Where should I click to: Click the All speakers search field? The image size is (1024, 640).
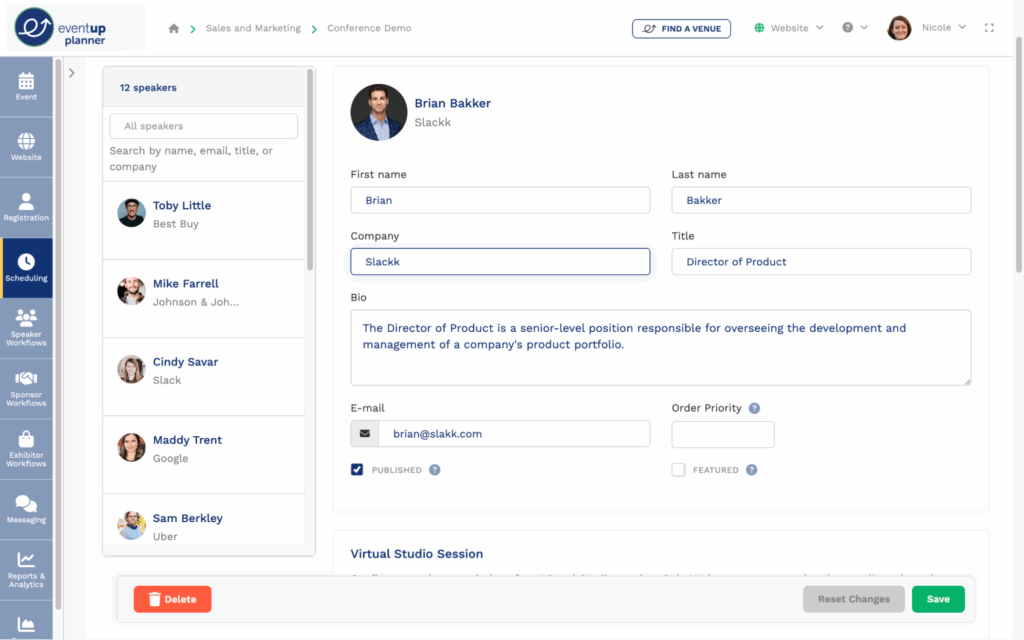(x=204, y=126)
